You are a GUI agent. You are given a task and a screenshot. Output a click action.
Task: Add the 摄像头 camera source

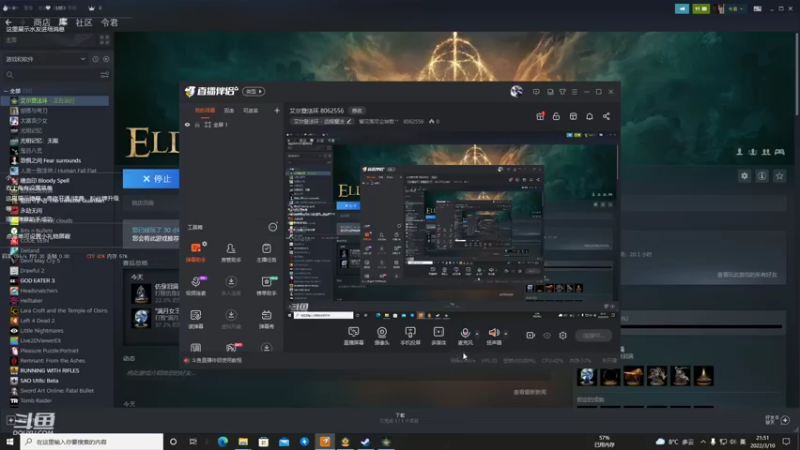click(x=382, y=336)
